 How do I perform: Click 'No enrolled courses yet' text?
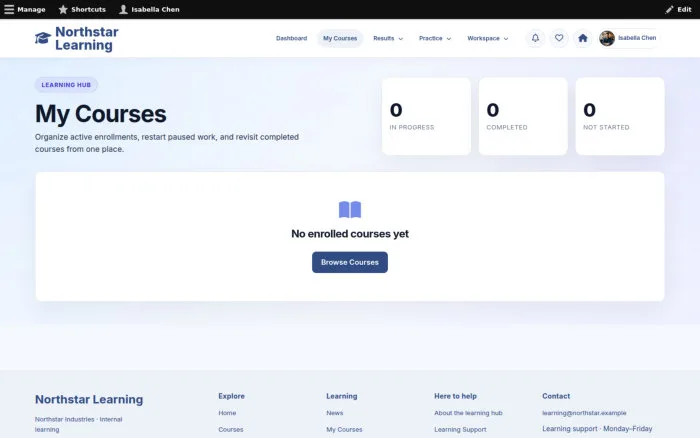pyautogui.click(x=350, y=234)
